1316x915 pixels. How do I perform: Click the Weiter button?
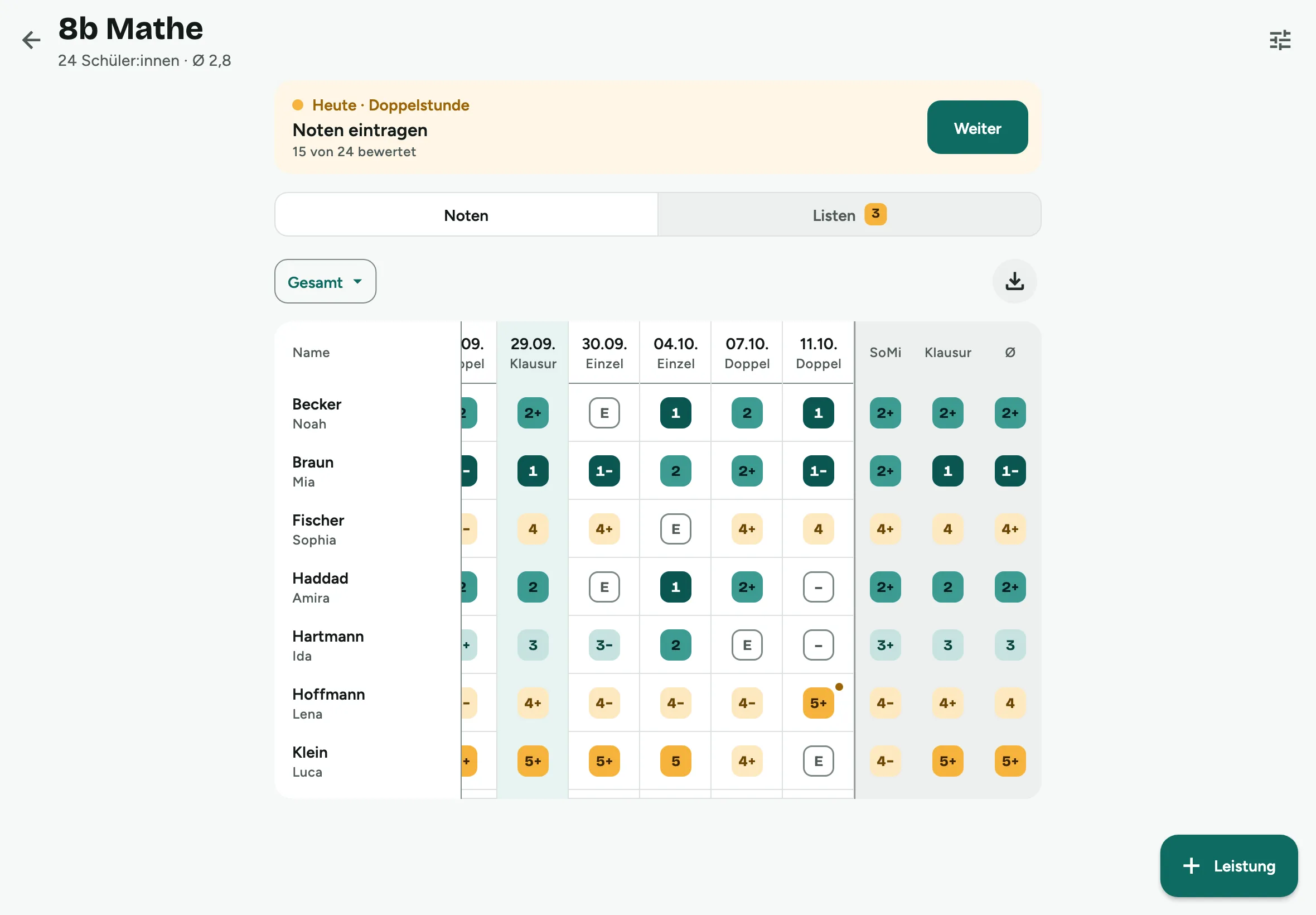tap(978, 127)
